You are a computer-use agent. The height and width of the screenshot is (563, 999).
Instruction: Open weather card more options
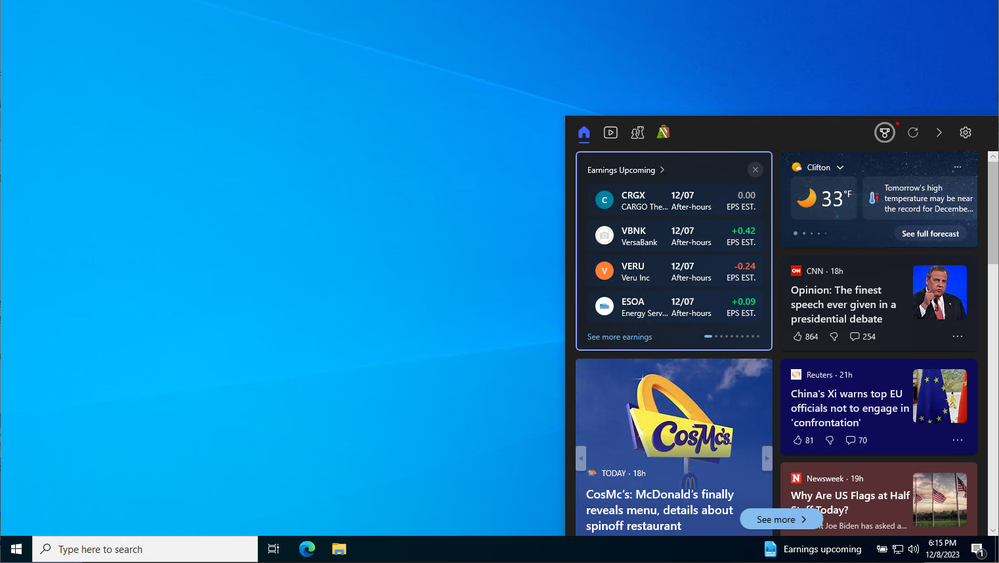(957, 167)
